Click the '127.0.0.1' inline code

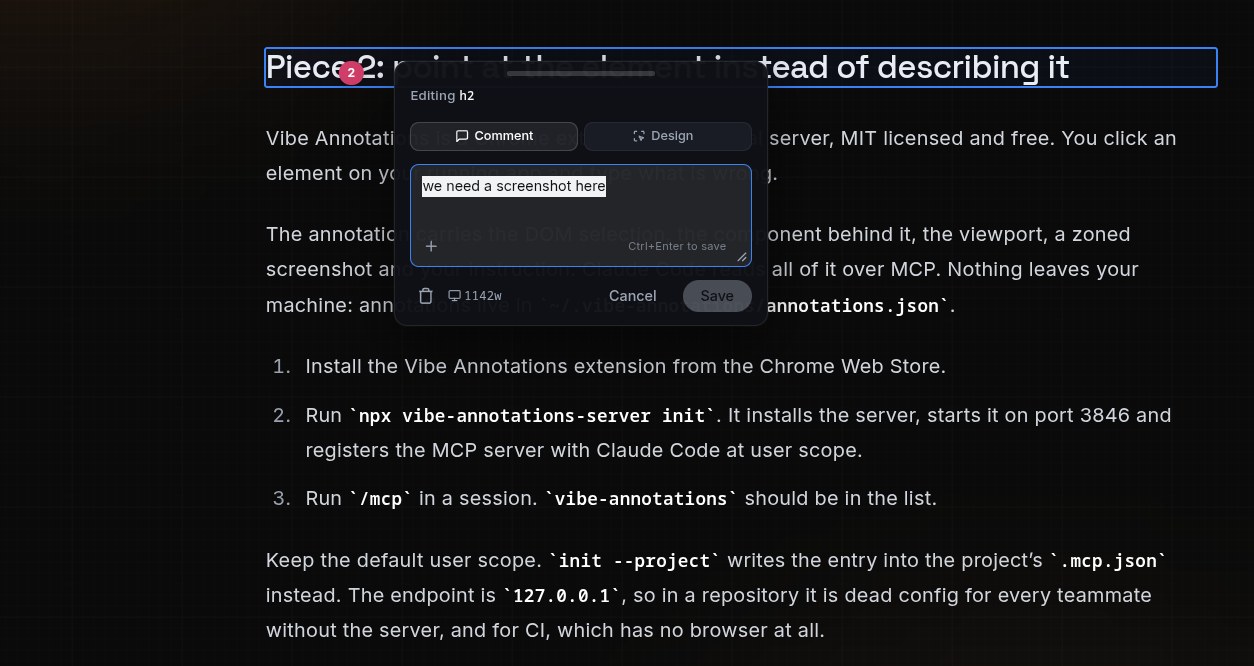(562, 595)
